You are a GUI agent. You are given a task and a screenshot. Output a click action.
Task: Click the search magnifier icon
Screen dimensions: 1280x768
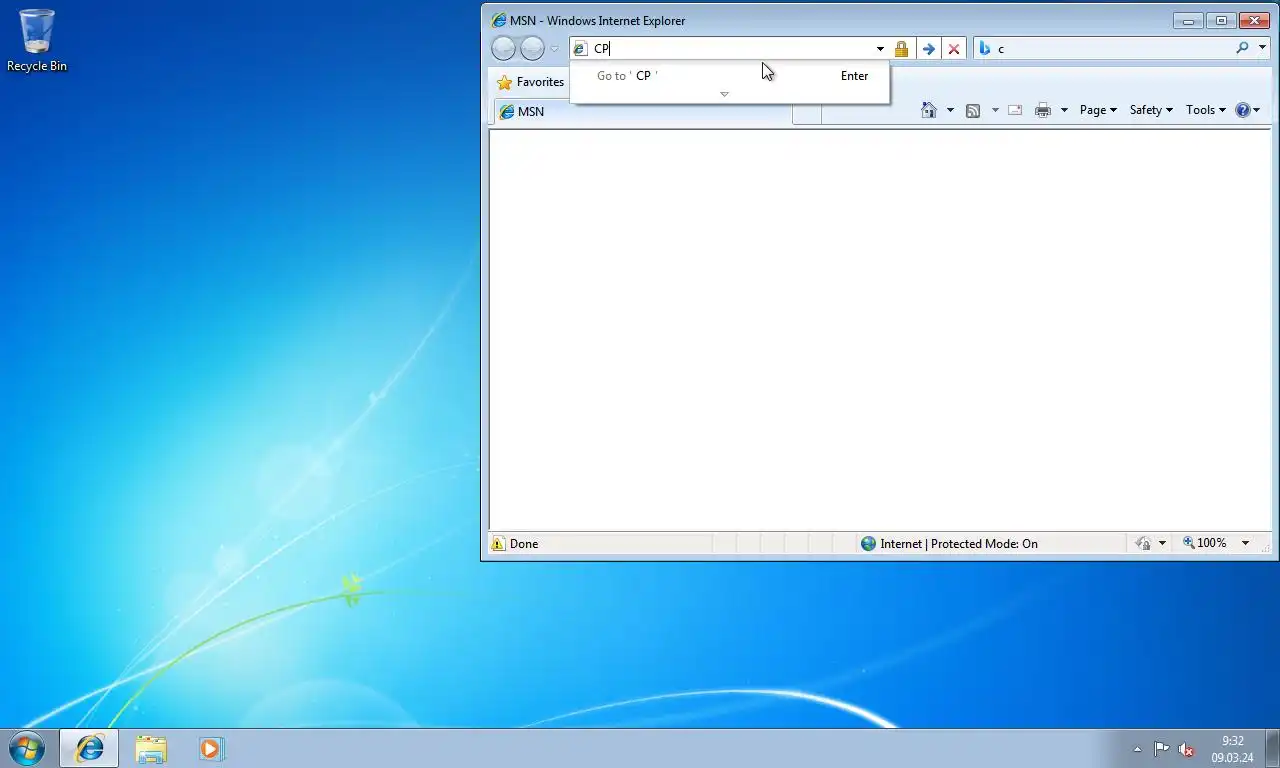pos(1243,48)
